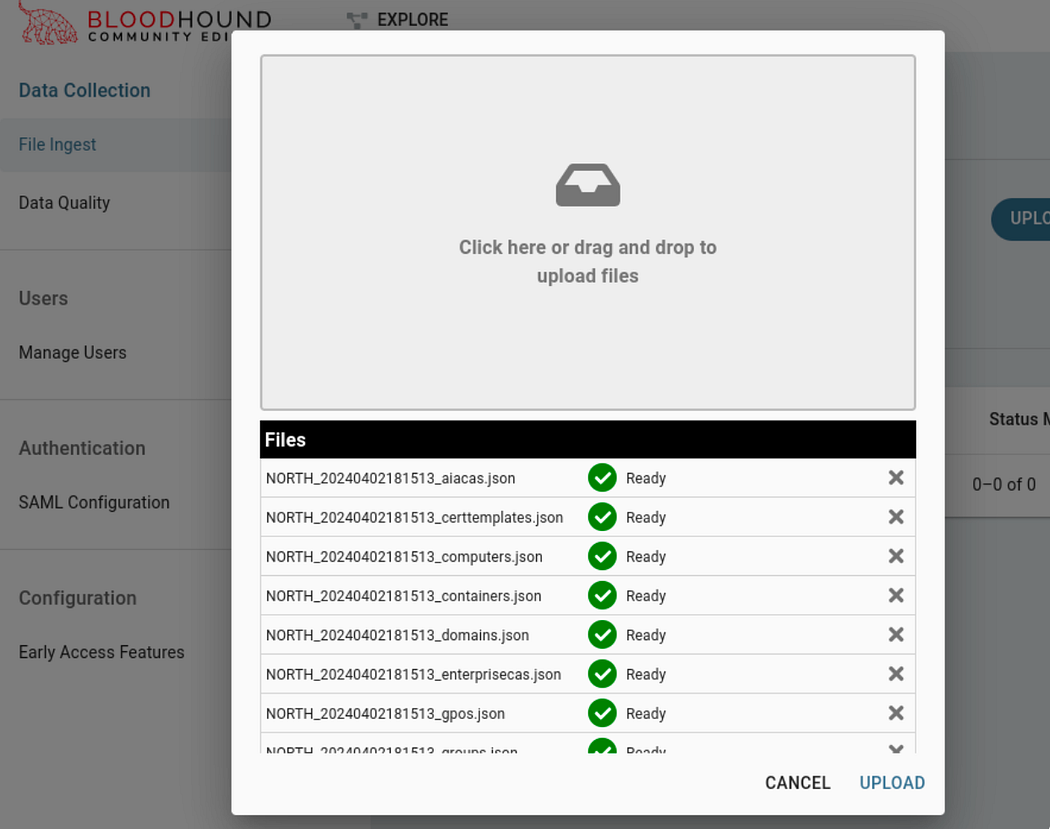The width and height of the screenshot is (1050, 829).
Task: Click CANCEL to close the dialog
Action: 798,783
